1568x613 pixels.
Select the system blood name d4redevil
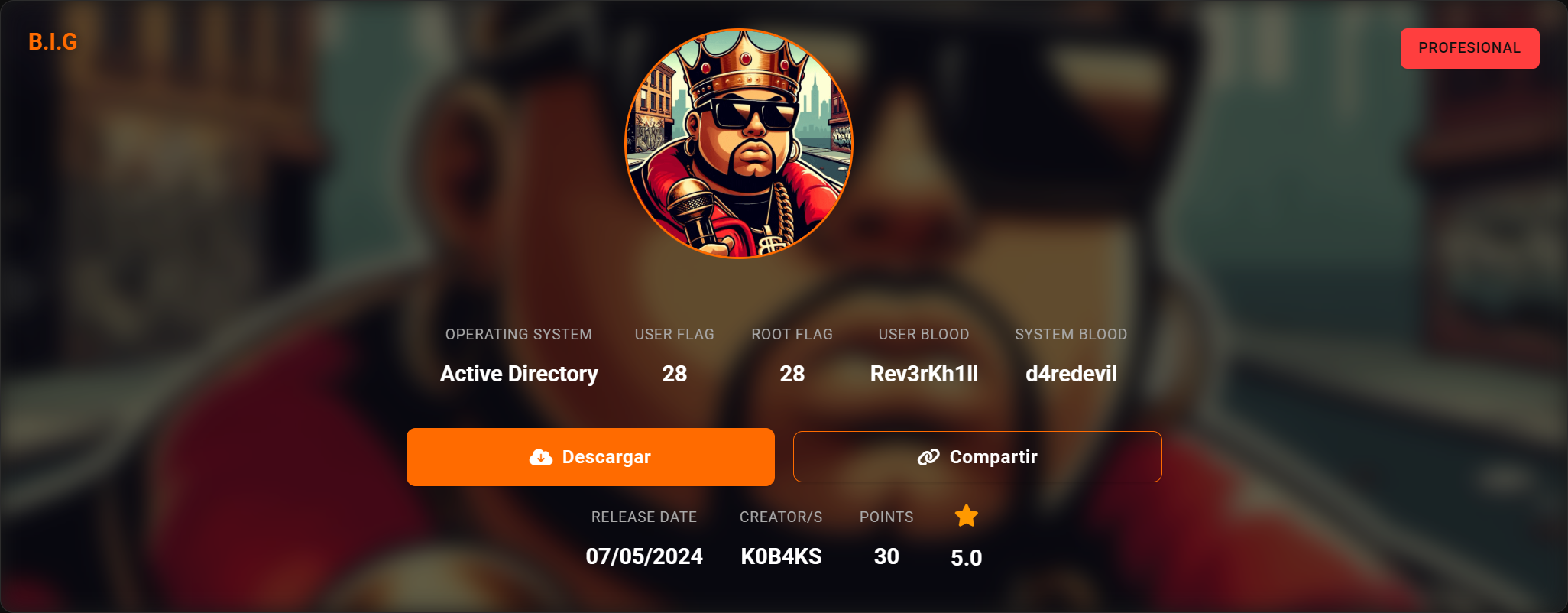1071,374
